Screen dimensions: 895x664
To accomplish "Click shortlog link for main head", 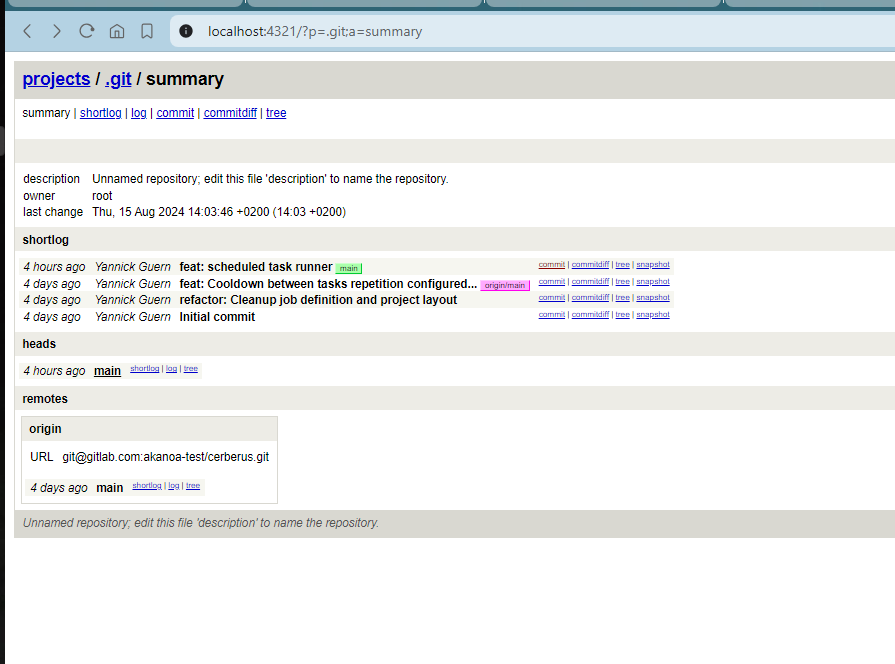I will point(144,369).
